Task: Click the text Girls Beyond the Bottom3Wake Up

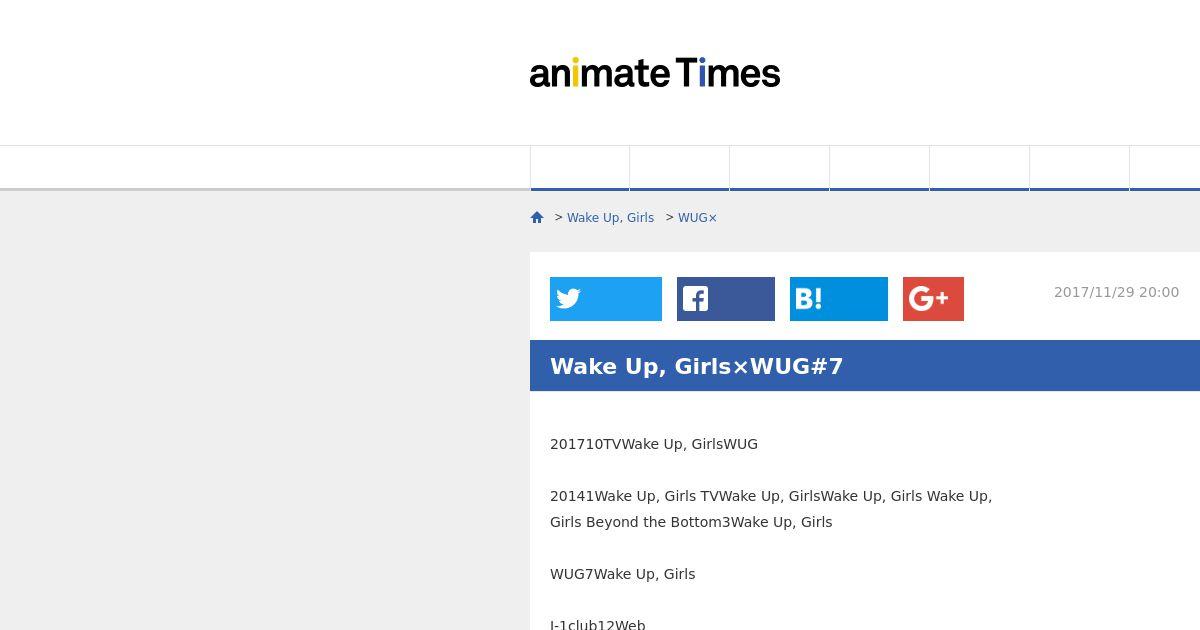Action: coord(691,522)
